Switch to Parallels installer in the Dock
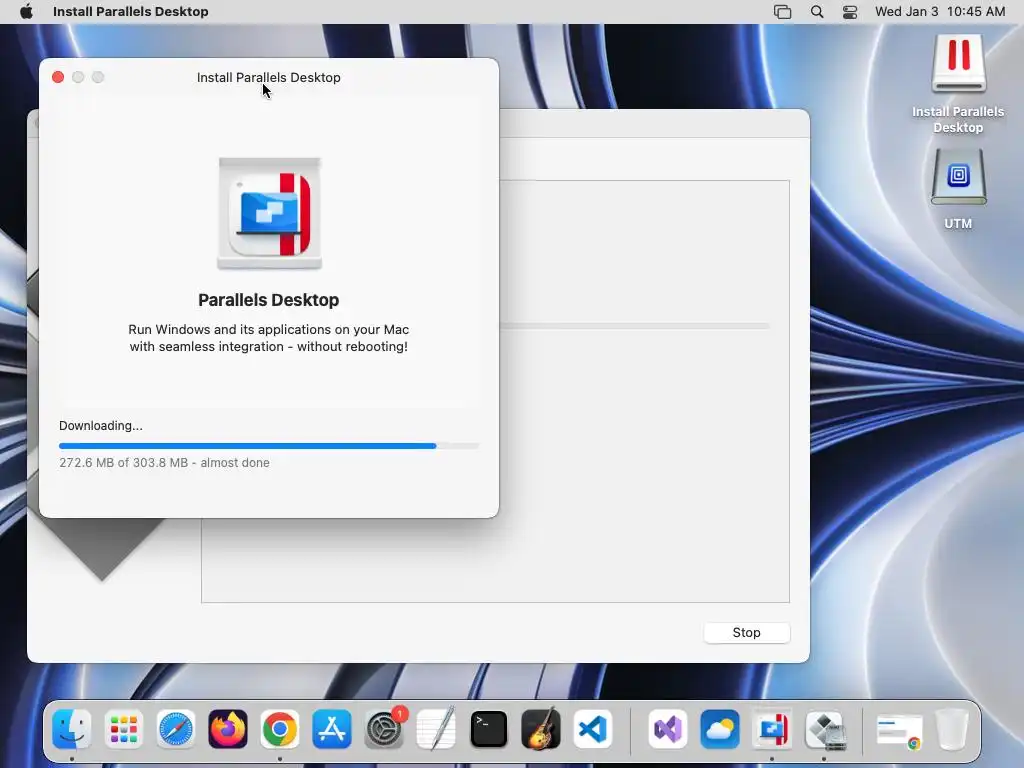The width and height of the screenshot is (1024, 768). tap(772, 729)
